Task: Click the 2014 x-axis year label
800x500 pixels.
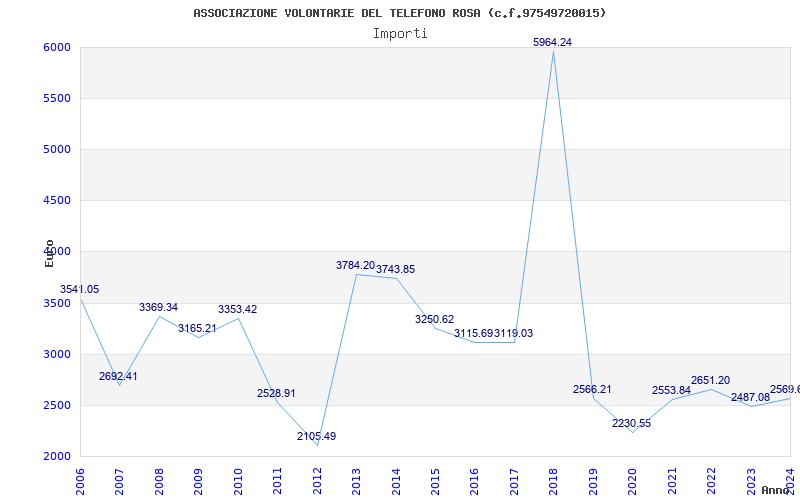Action: 396,481
